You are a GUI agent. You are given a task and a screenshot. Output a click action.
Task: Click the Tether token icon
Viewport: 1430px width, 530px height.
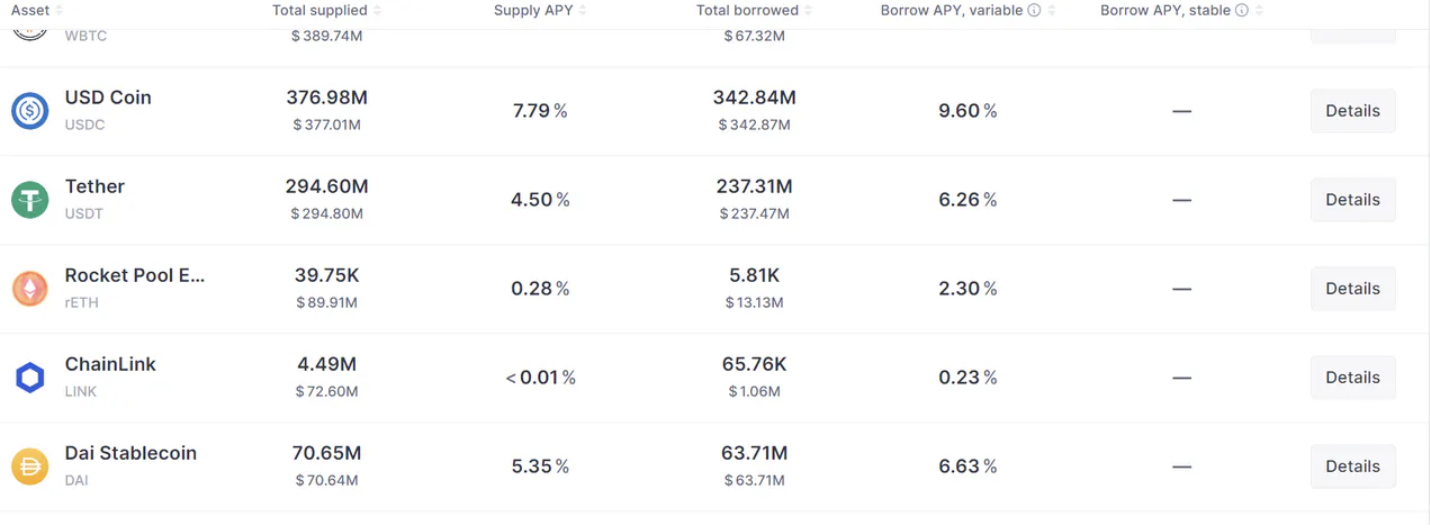(30, 199)
